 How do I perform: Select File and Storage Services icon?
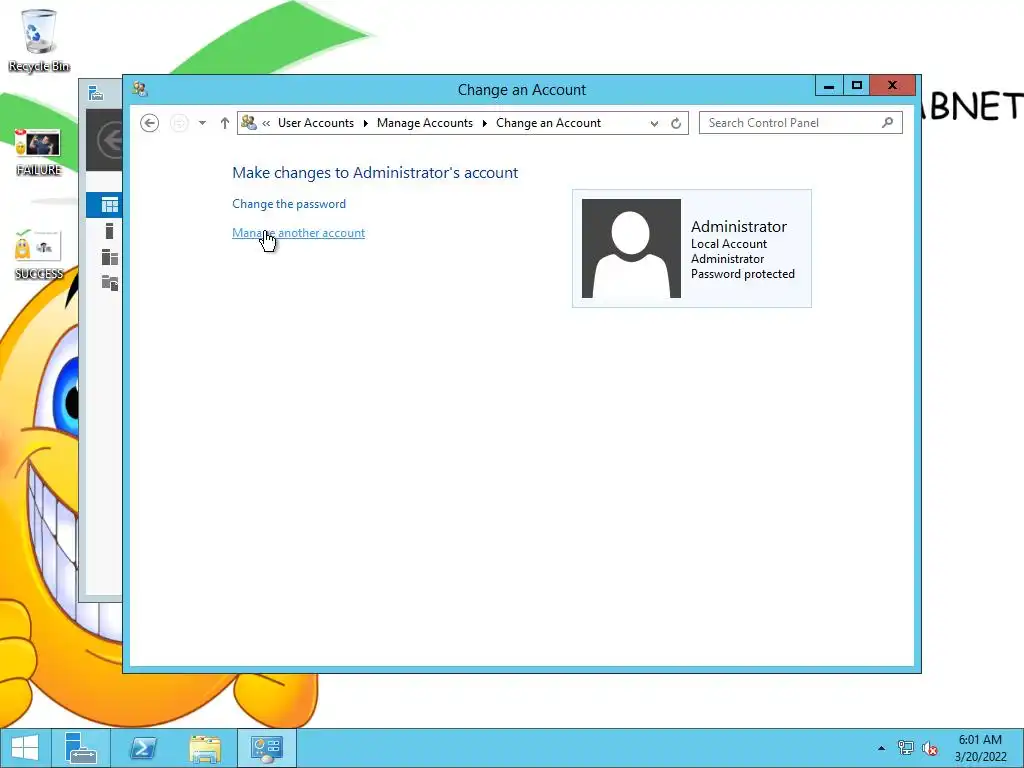(110, 283)
